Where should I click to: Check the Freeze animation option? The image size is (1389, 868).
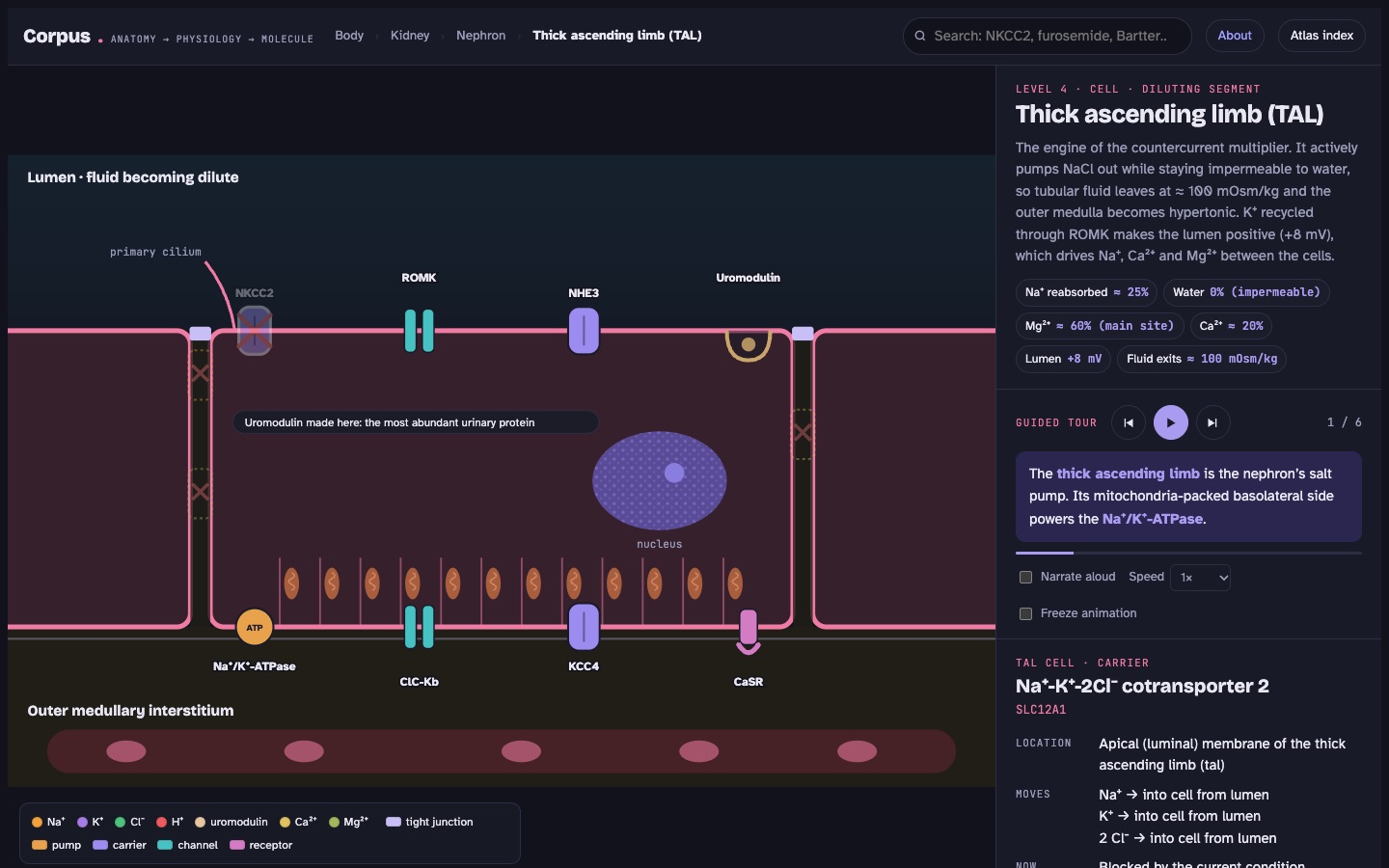coord(1026,613)
